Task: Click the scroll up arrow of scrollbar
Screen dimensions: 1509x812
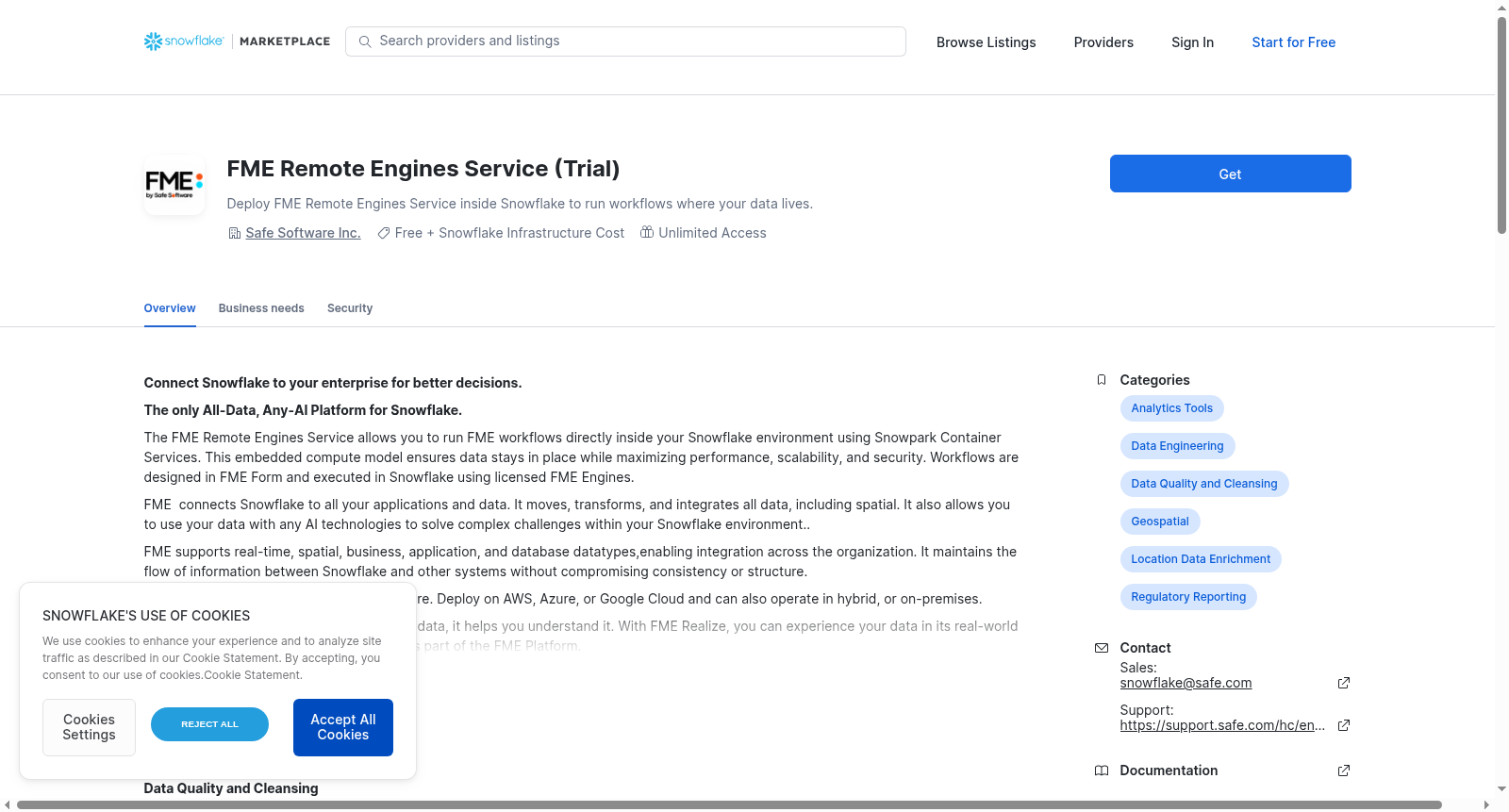Action: pos(1501,7)
